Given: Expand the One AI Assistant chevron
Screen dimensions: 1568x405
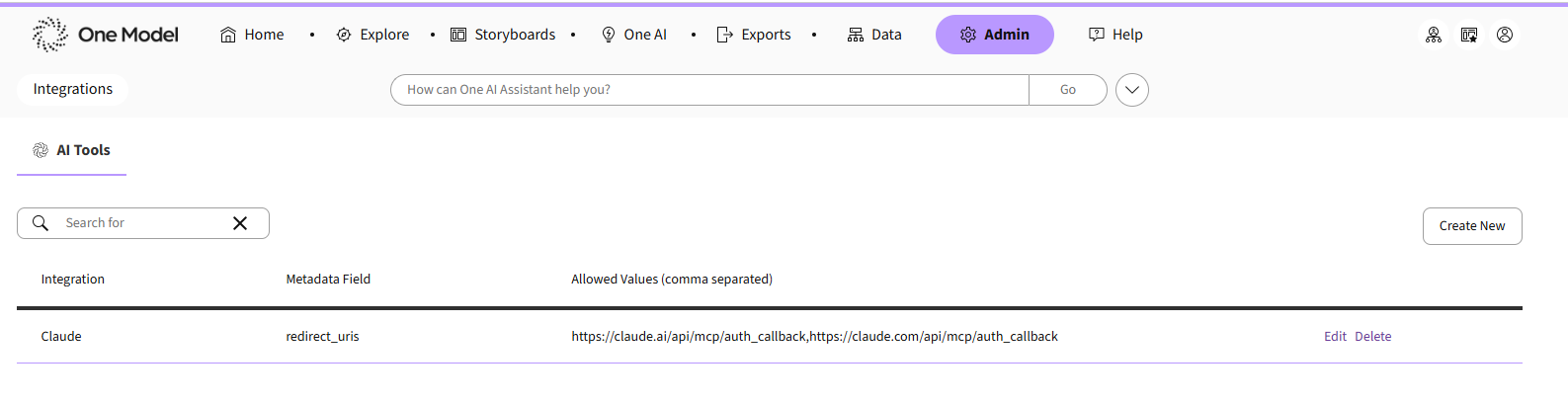Looking at the screenshot, I should pos(1132,90).
